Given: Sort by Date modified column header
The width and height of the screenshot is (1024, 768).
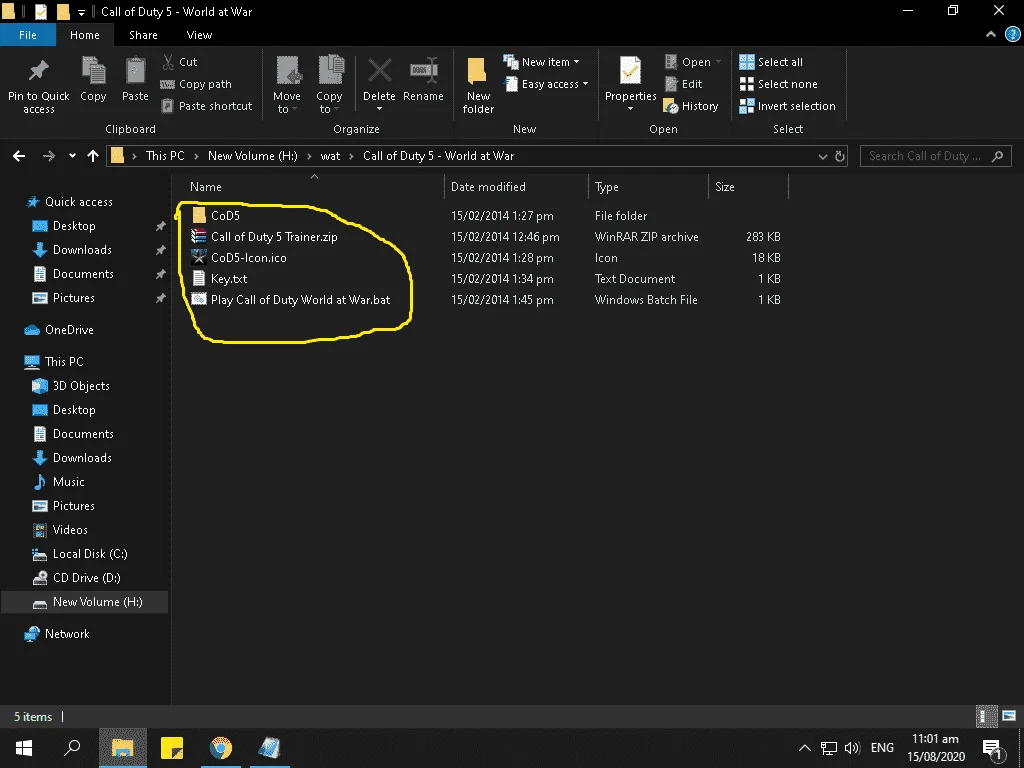Looking at the screenshot, I should tap(488, 187).
